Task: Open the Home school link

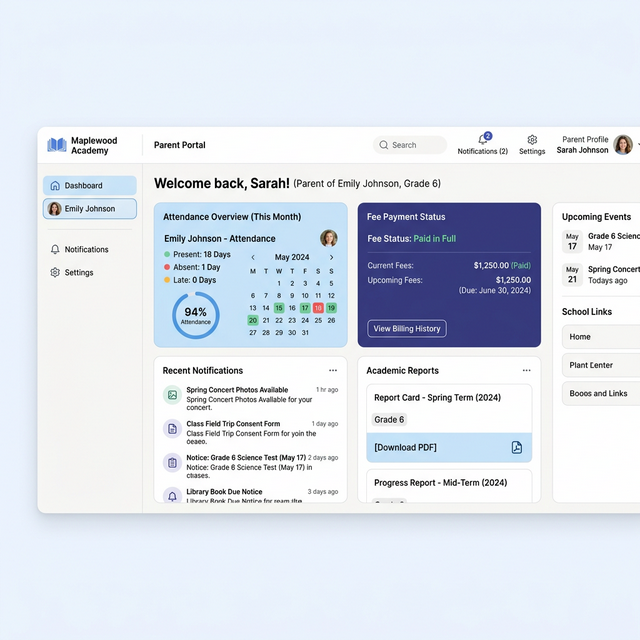Action: (601, 337)
